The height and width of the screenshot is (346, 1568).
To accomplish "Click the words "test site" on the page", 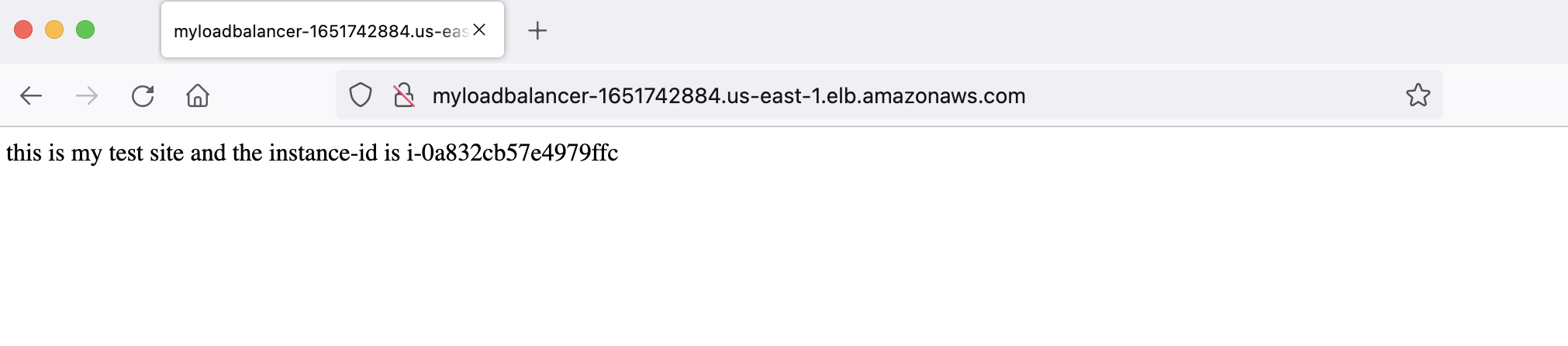I will point(146,153).
